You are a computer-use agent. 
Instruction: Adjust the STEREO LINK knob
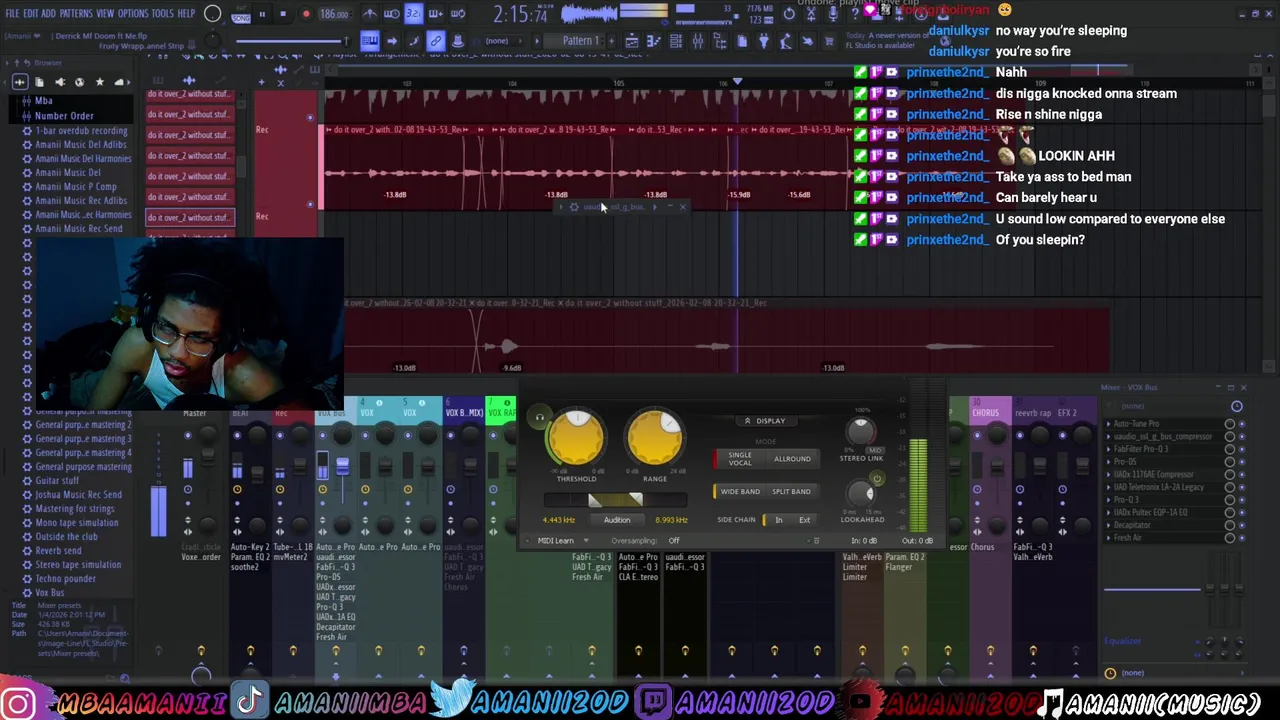click(860, 431)
